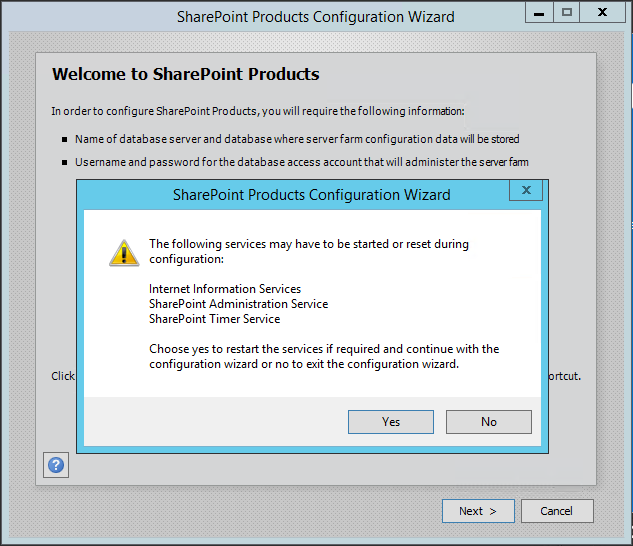Screen dimensions: 633x546
Task: Click the dialog title 'SharePoint Products Configuration Wizard'
Action: 311,195
